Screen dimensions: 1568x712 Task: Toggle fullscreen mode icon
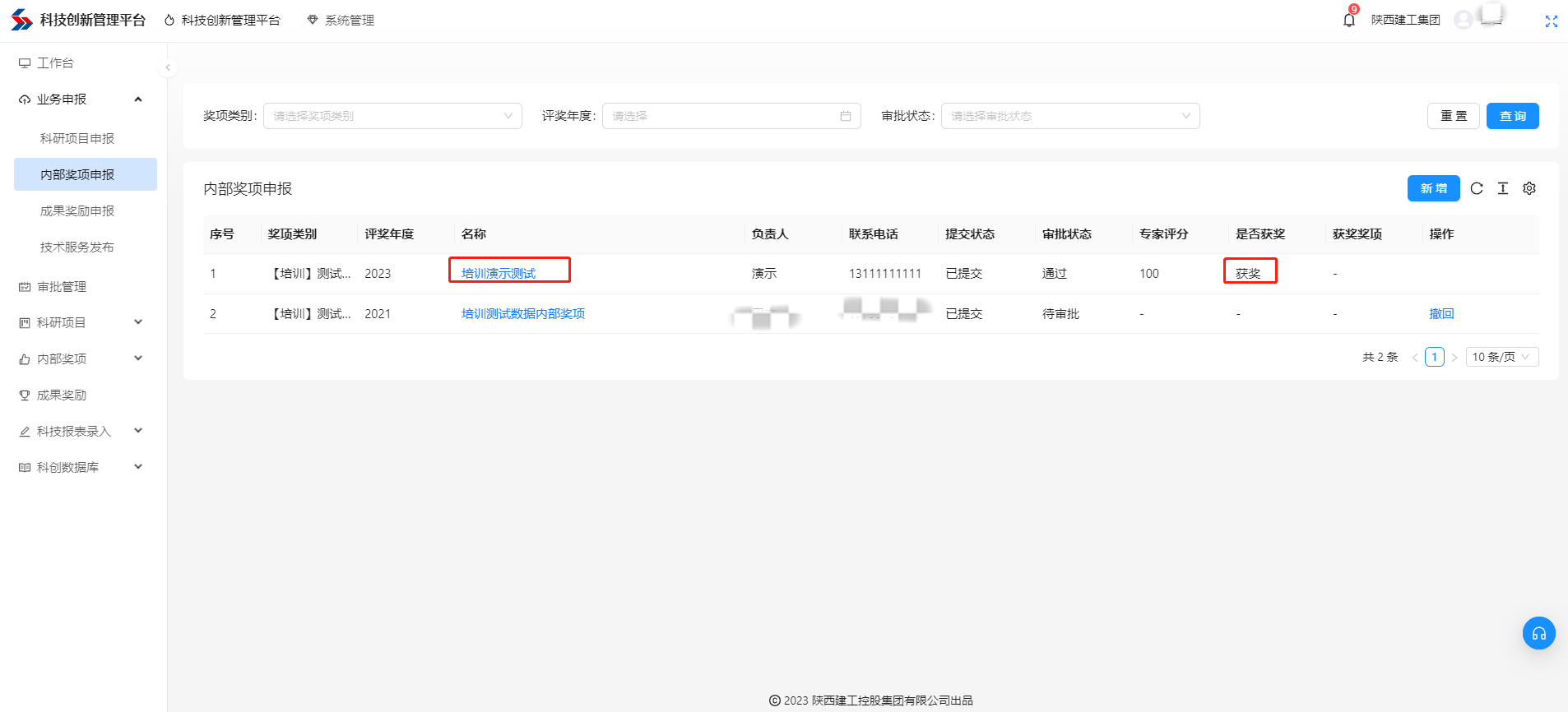pyautogui.click(x=1551, y=21)
